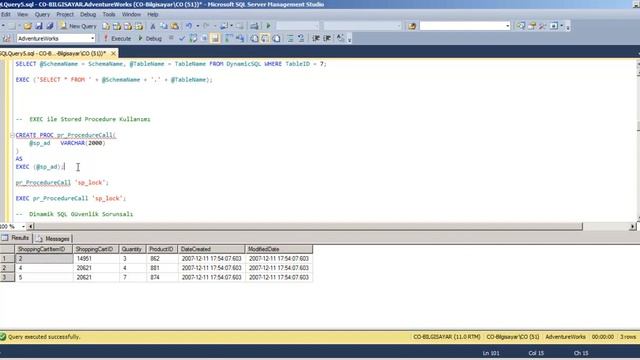Start the Debug button

pos(150,38)
